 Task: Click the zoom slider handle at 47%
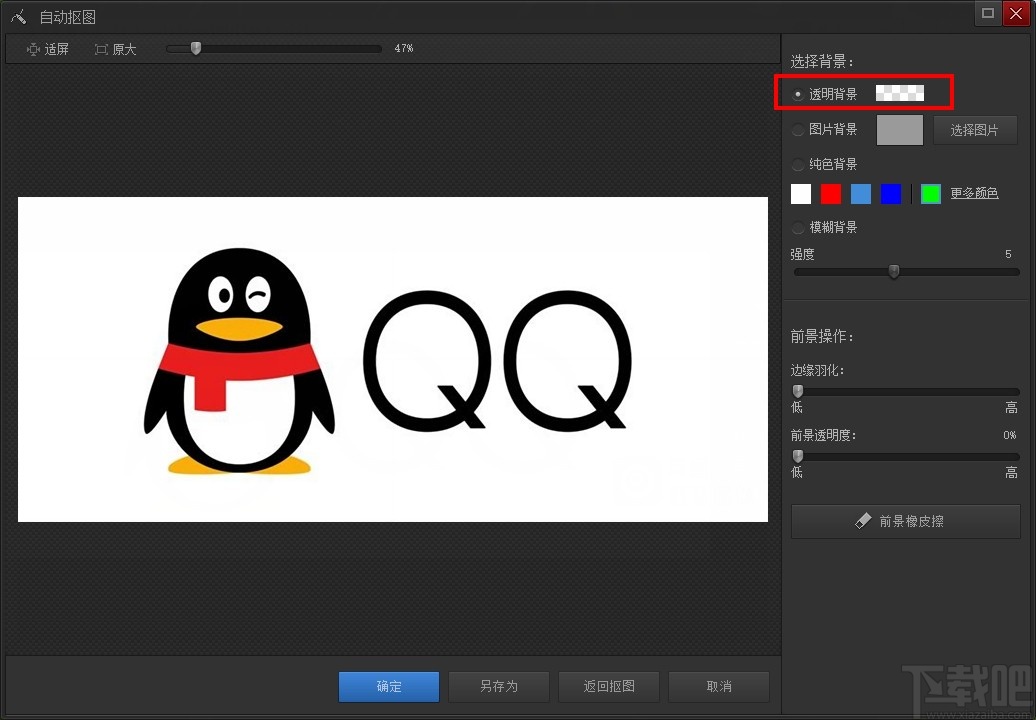[196, 48]
